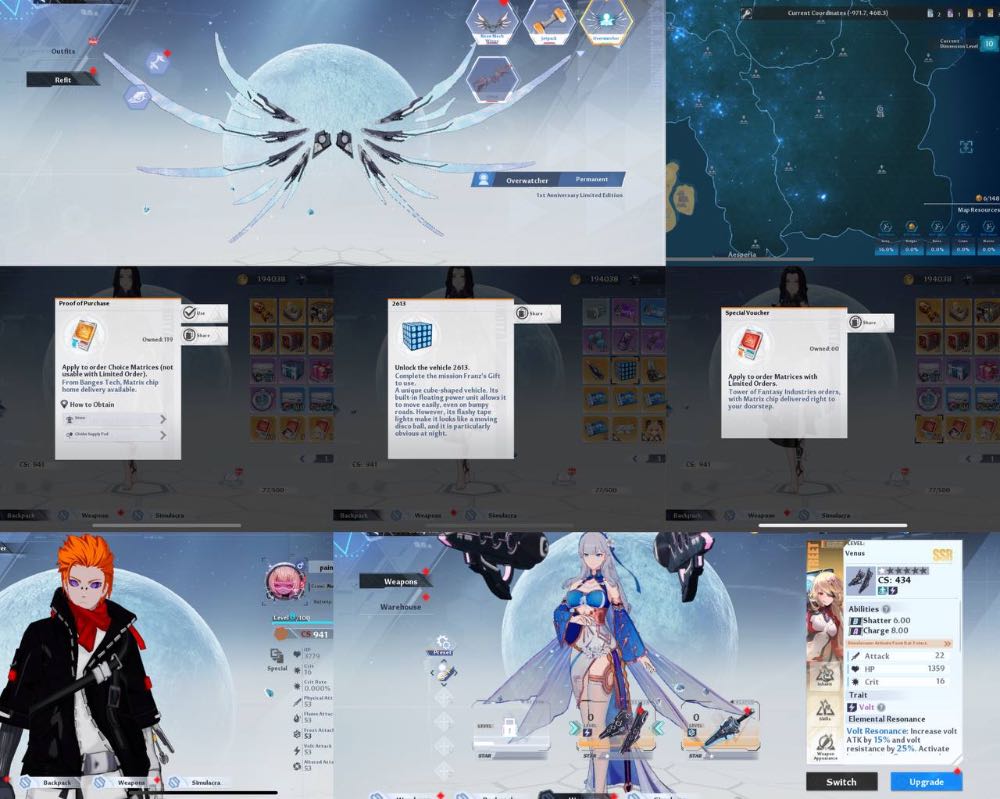Expand the Choice Supply Pod row arrow
1000x799 pixels.
163,435
